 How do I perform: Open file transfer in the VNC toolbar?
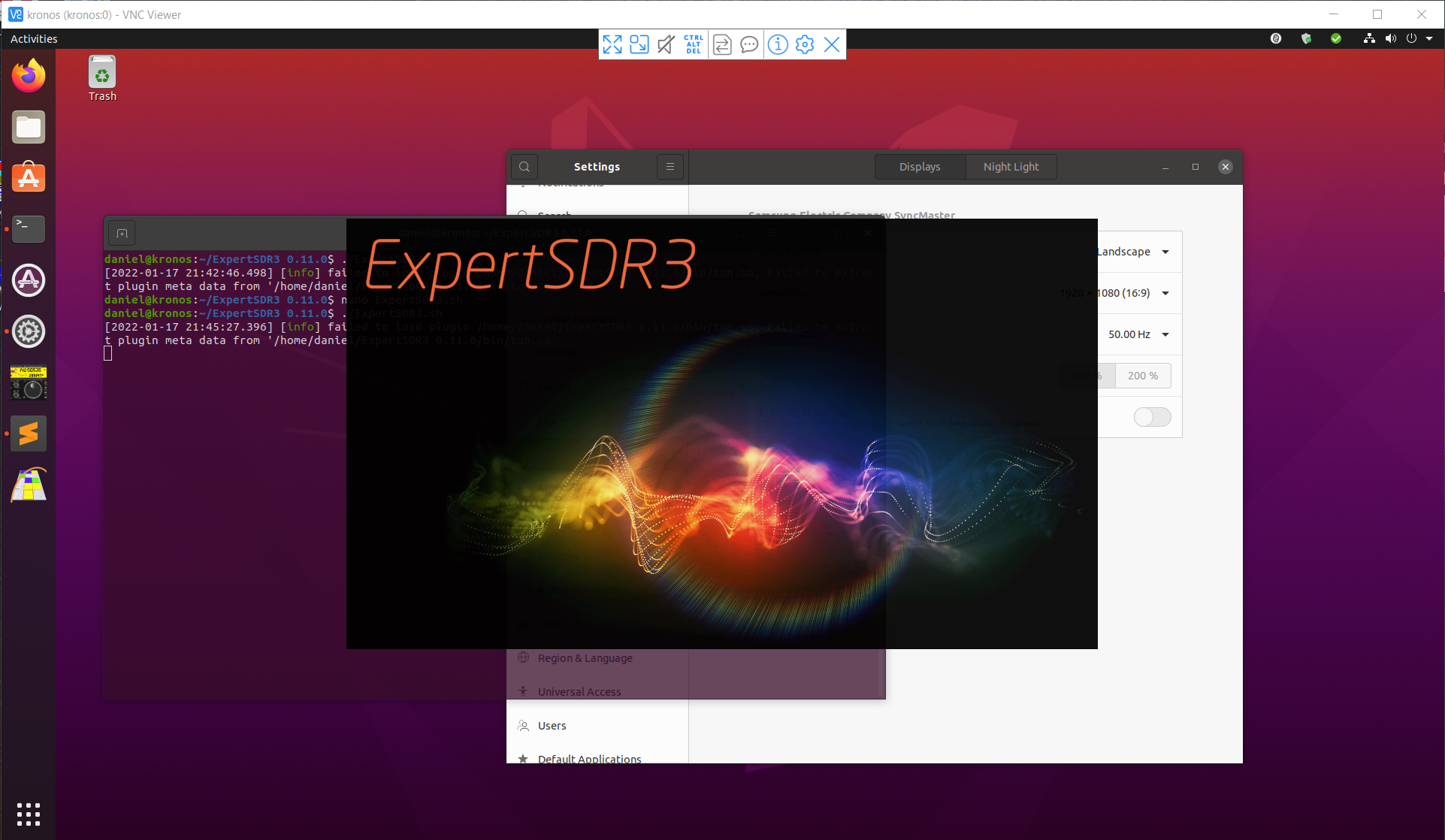tap(721, 44)
